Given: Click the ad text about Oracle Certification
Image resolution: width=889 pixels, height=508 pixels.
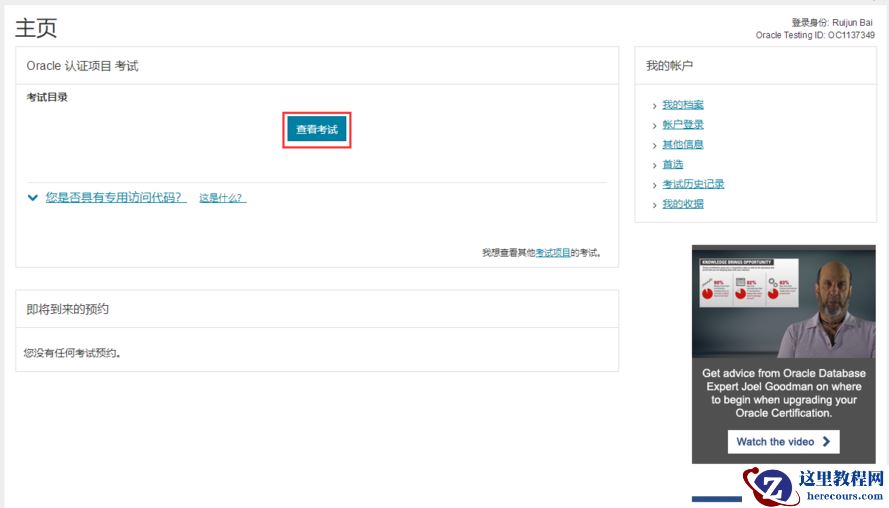Looking at the screenshot, I should coord(784,393).
